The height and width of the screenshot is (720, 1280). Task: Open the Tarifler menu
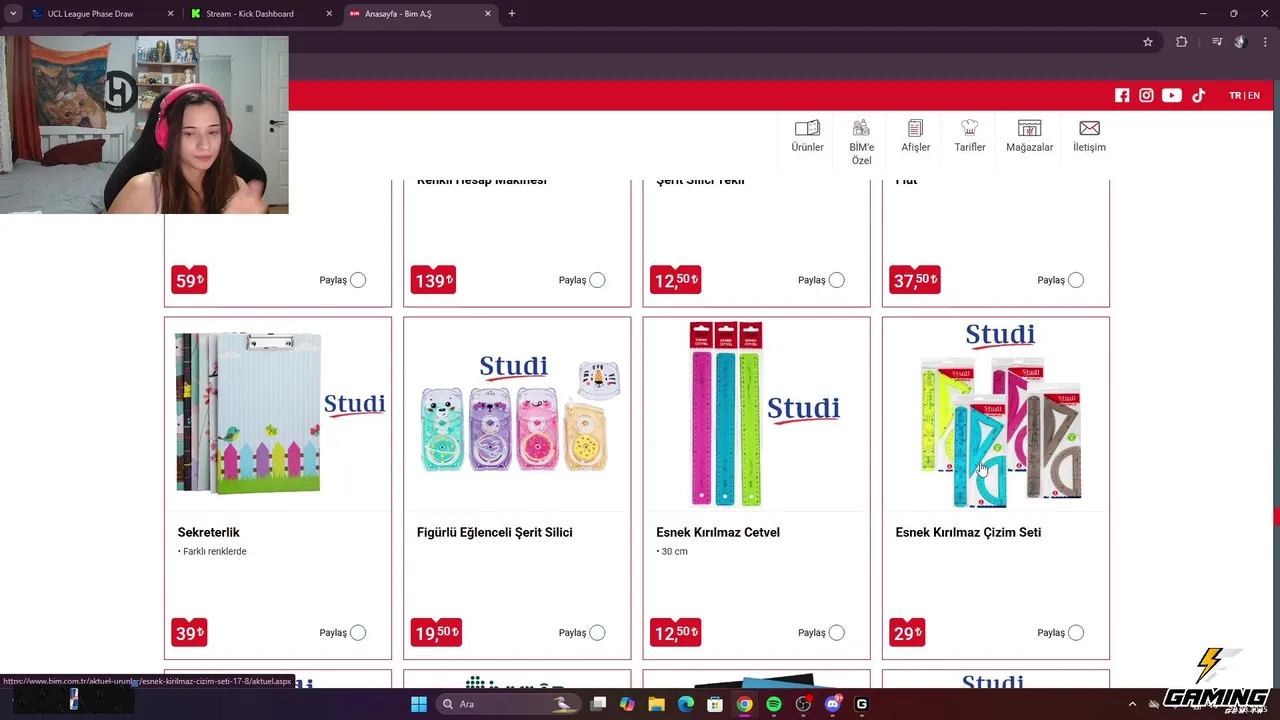[x=969, y=136]
